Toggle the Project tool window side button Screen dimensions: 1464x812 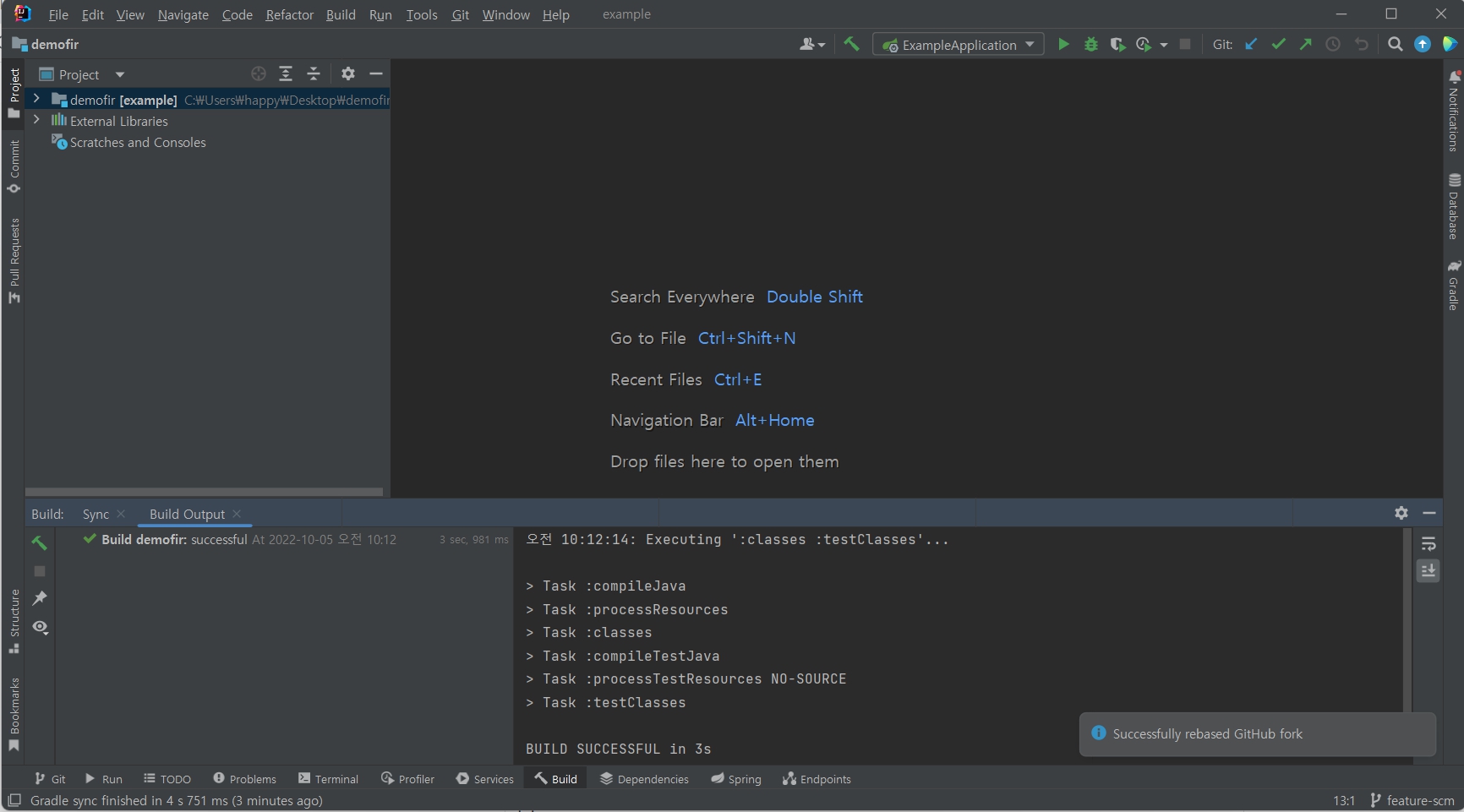(14, 93)
